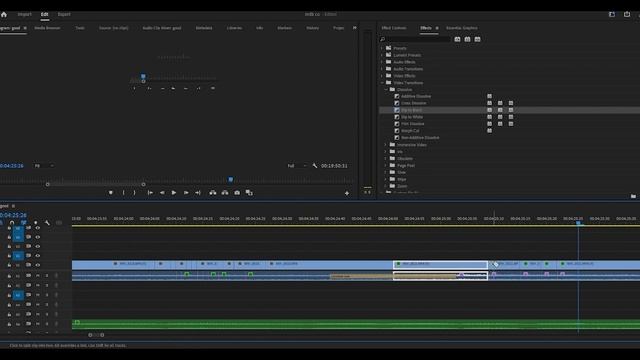This screenshot has width=640, height=360.
Task: Open the Essential Graphics panel tab
Action: coord(462,28)
